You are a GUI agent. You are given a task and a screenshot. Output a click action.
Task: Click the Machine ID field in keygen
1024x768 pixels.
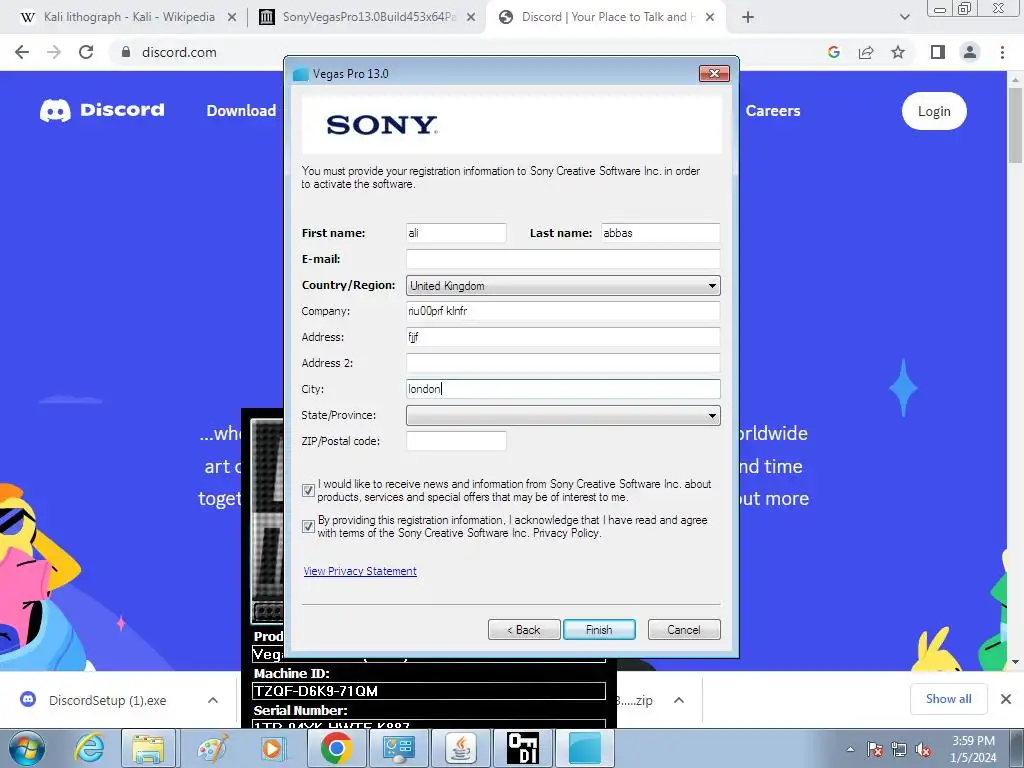[428, 691]
